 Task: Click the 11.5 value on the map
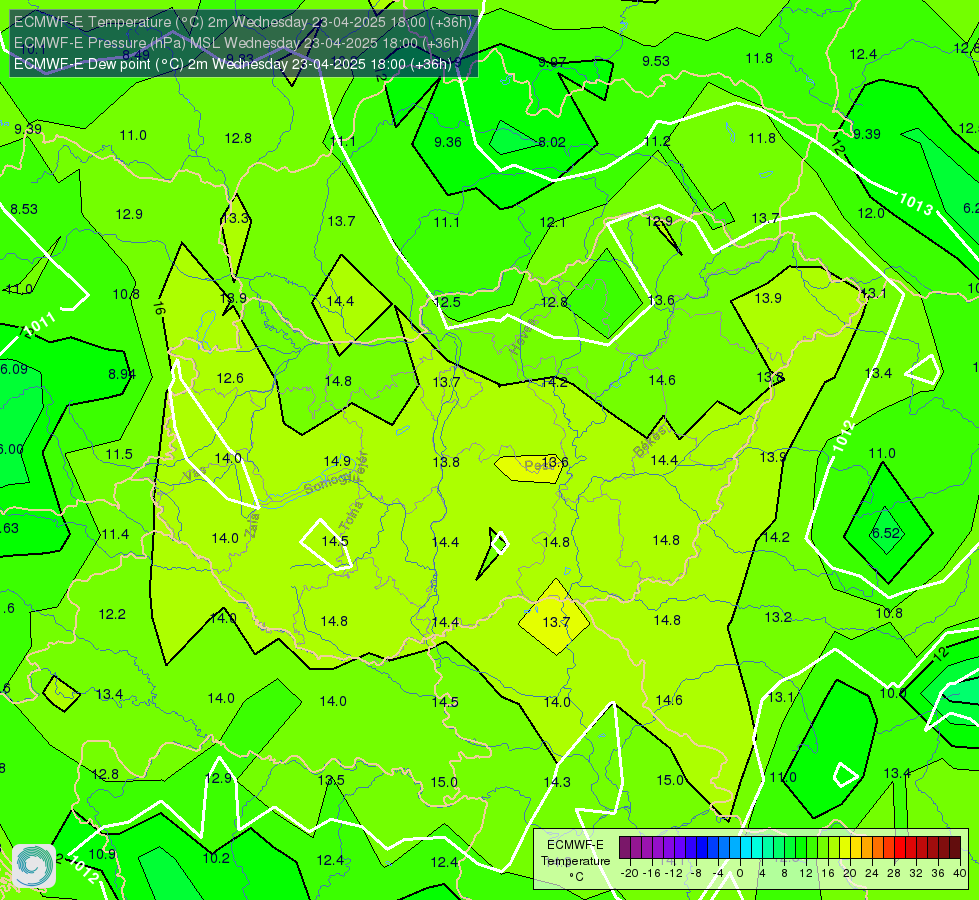pos(119,454)
